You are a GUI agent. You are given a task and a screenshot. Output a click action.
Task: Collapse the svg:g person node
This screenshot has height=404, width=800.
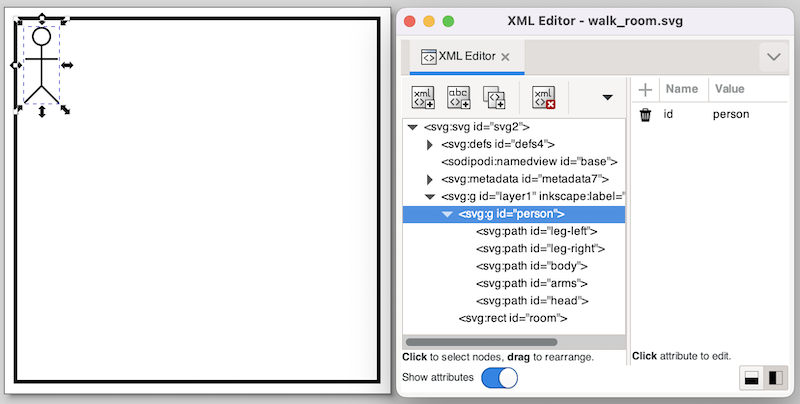tap(447, 214)
